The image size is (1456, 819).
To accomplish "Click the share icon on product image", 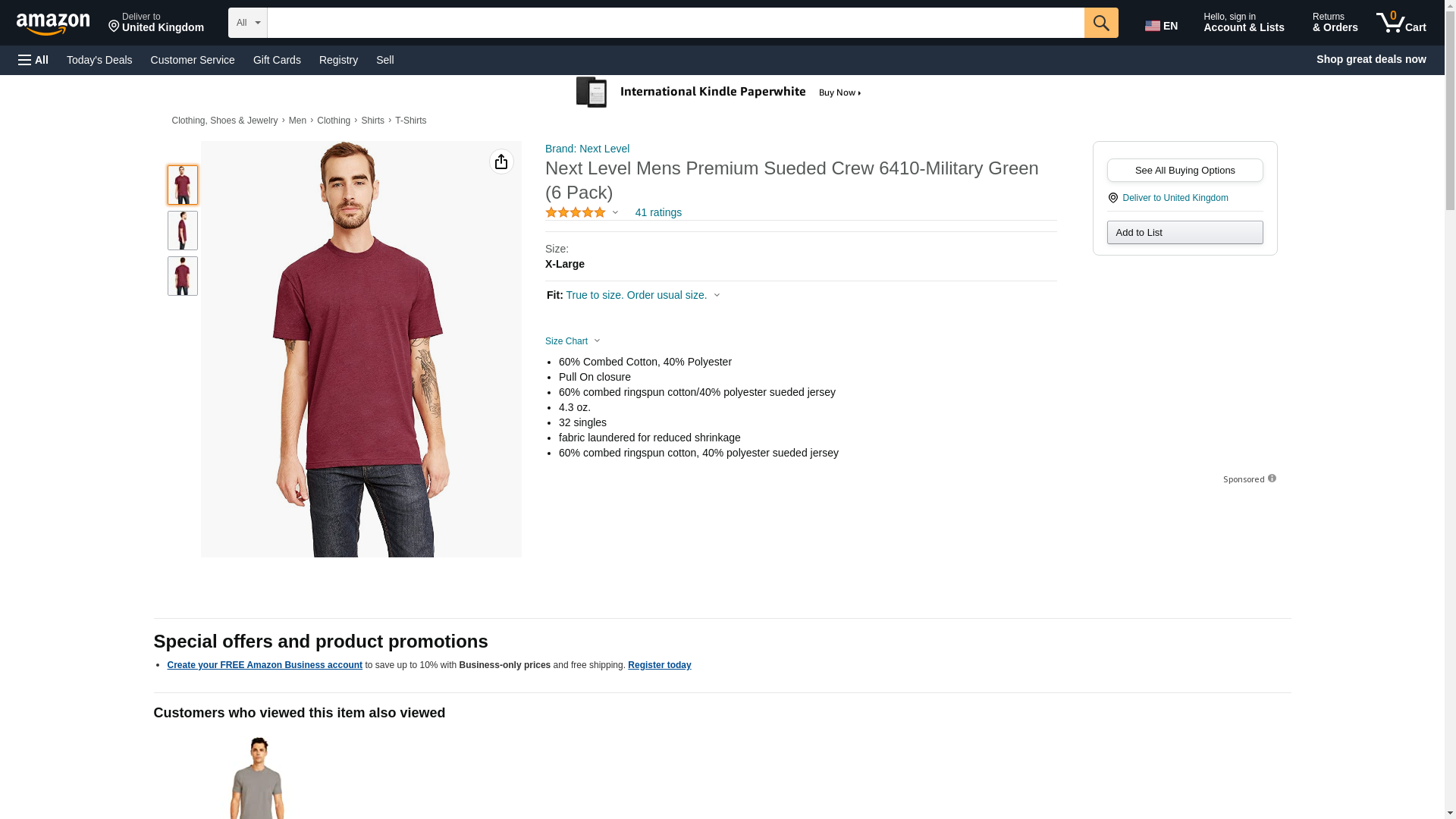I will pyautogui.click(x=501, y=162).
